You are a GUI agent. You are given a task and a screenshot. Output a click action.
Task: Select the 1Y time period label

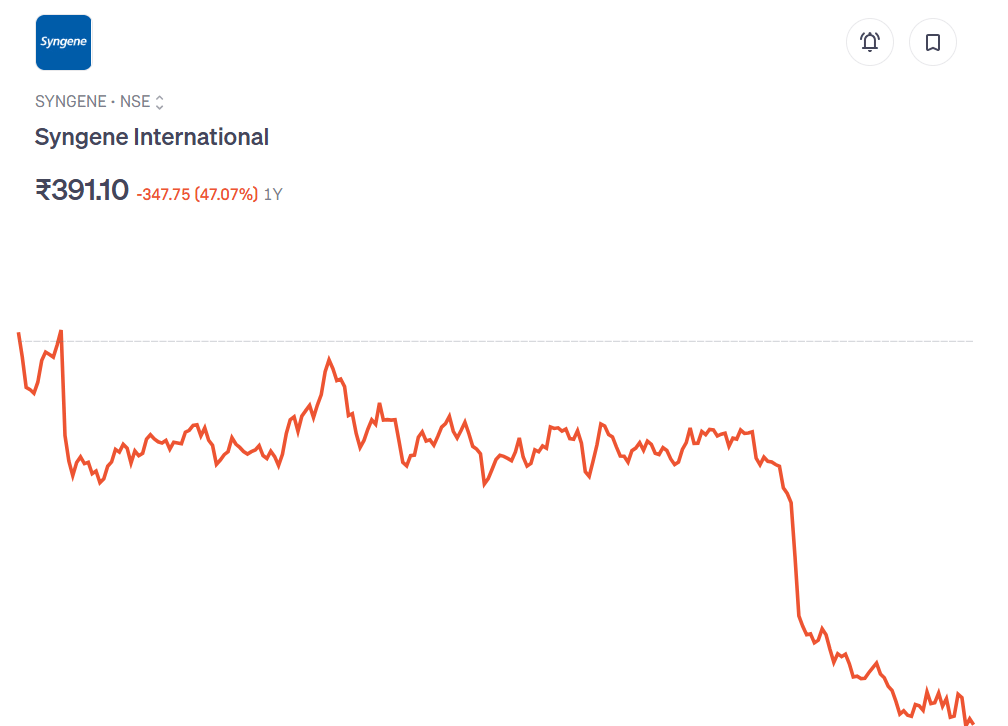click(273, 194)
